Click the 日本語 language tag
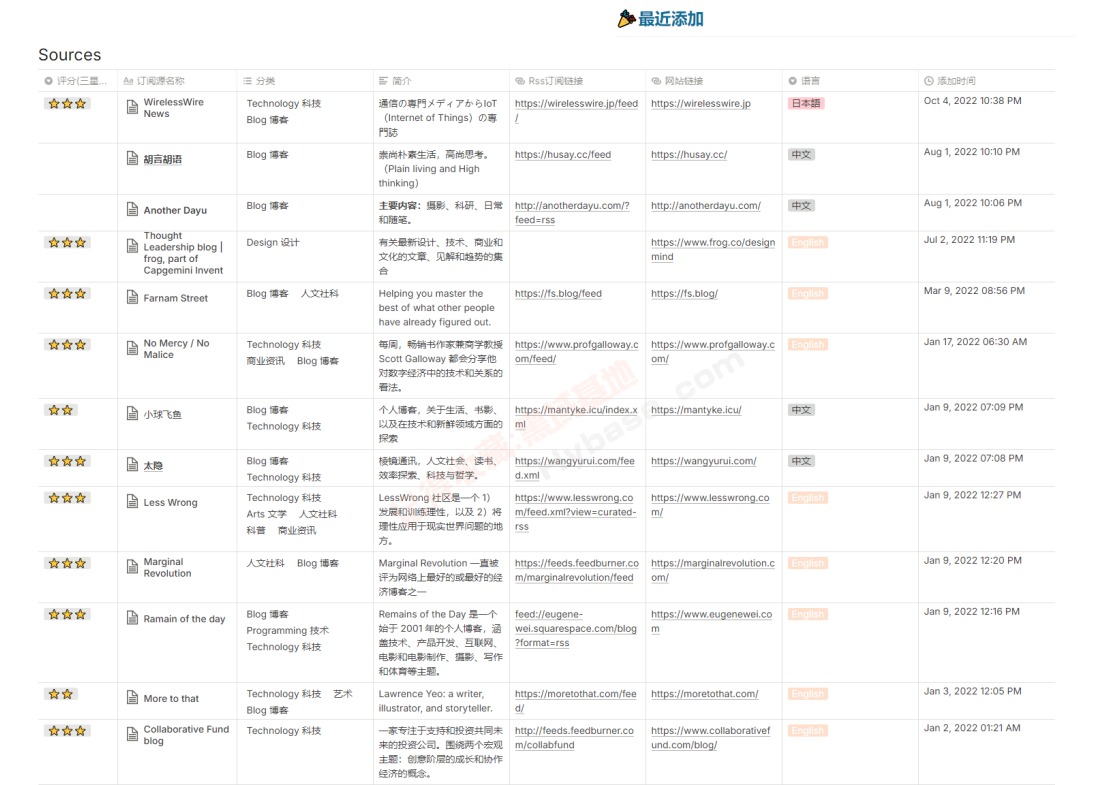The height and width of the screenshot is (785, 1110). tap(806, 103)
